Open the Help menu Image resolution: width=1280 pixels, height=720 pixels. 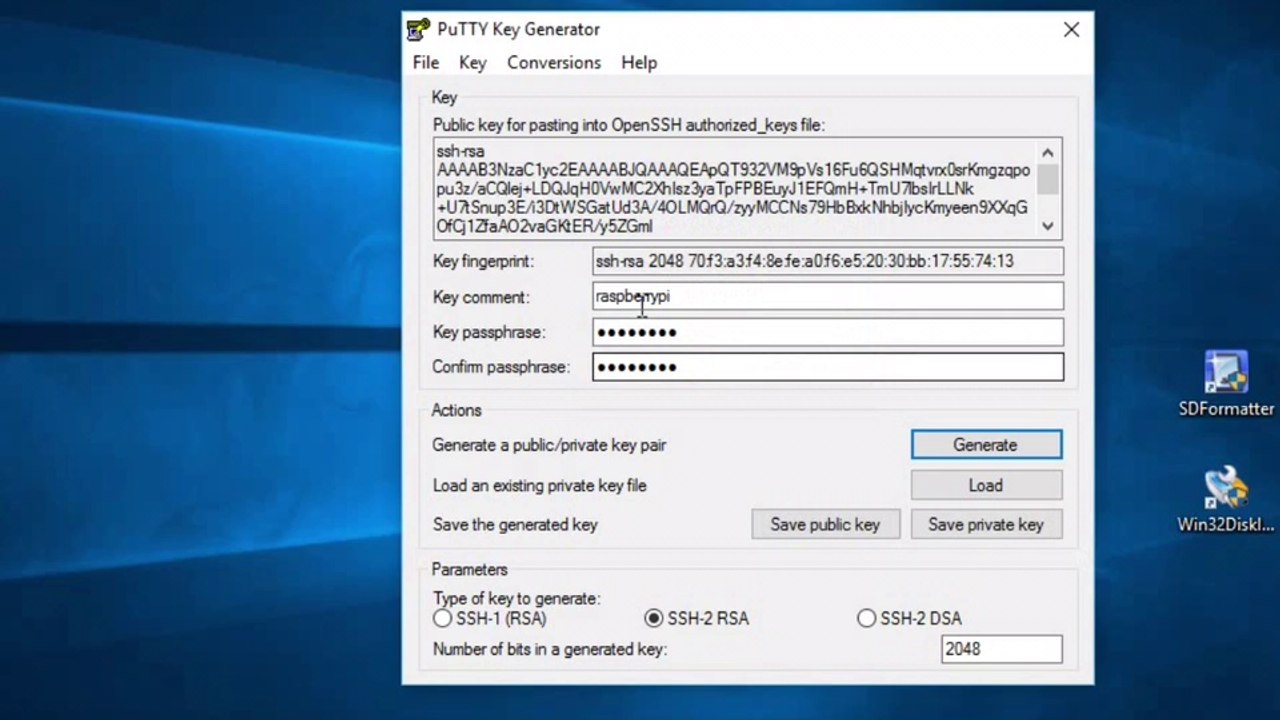(x=639, y=62)
